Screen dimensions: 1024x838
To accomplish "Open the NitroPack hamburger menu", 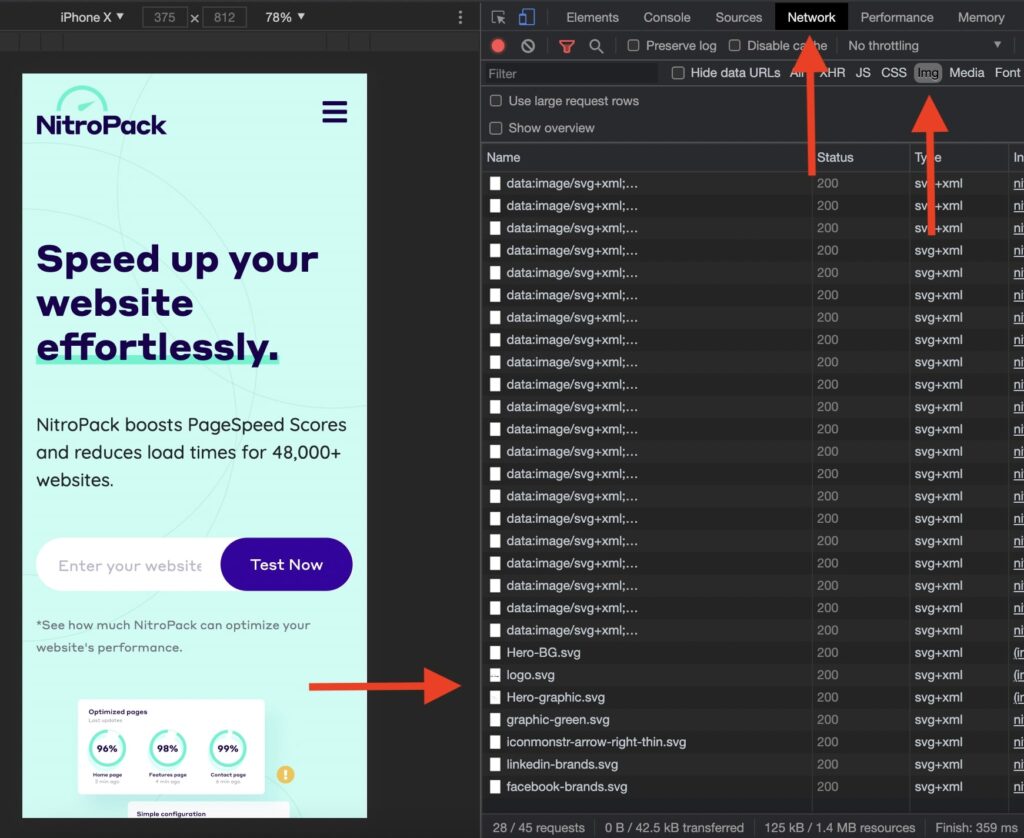I will 334,112.
